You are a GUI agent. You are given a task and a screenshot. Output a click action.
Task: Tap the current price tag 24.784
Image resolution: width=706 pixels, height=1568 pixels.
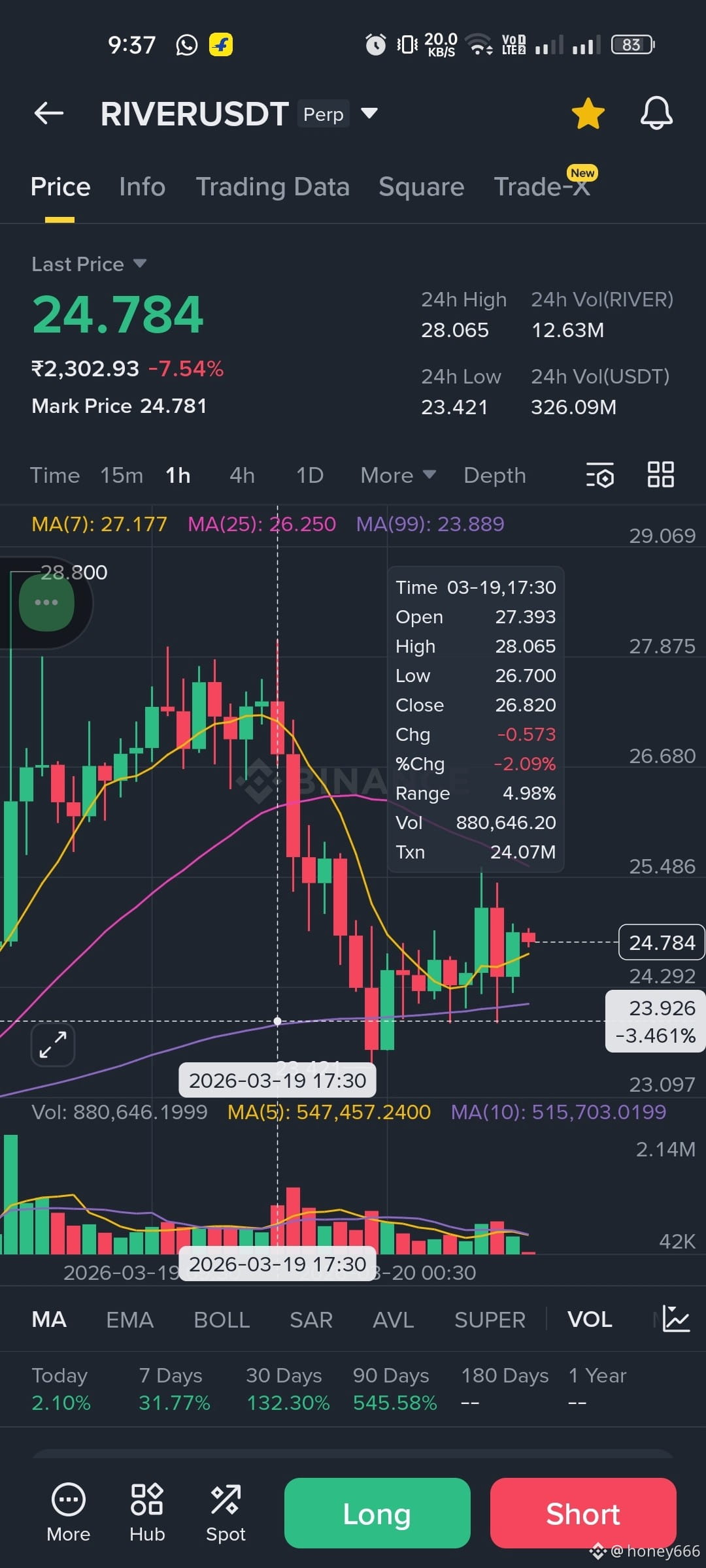[662, 942]
